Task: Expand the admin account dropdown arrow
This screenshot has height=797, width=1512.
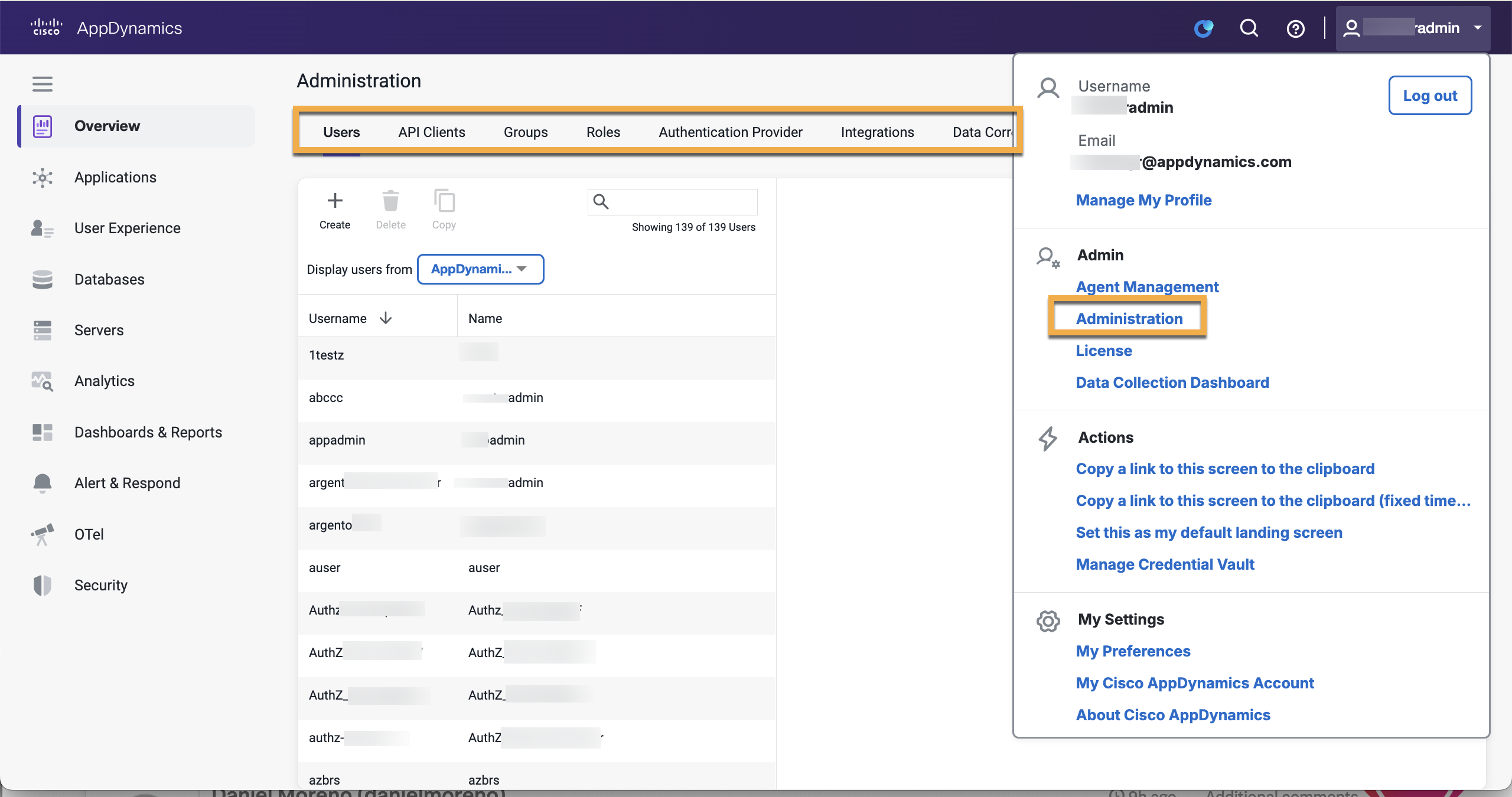Action: [1478, 28]
